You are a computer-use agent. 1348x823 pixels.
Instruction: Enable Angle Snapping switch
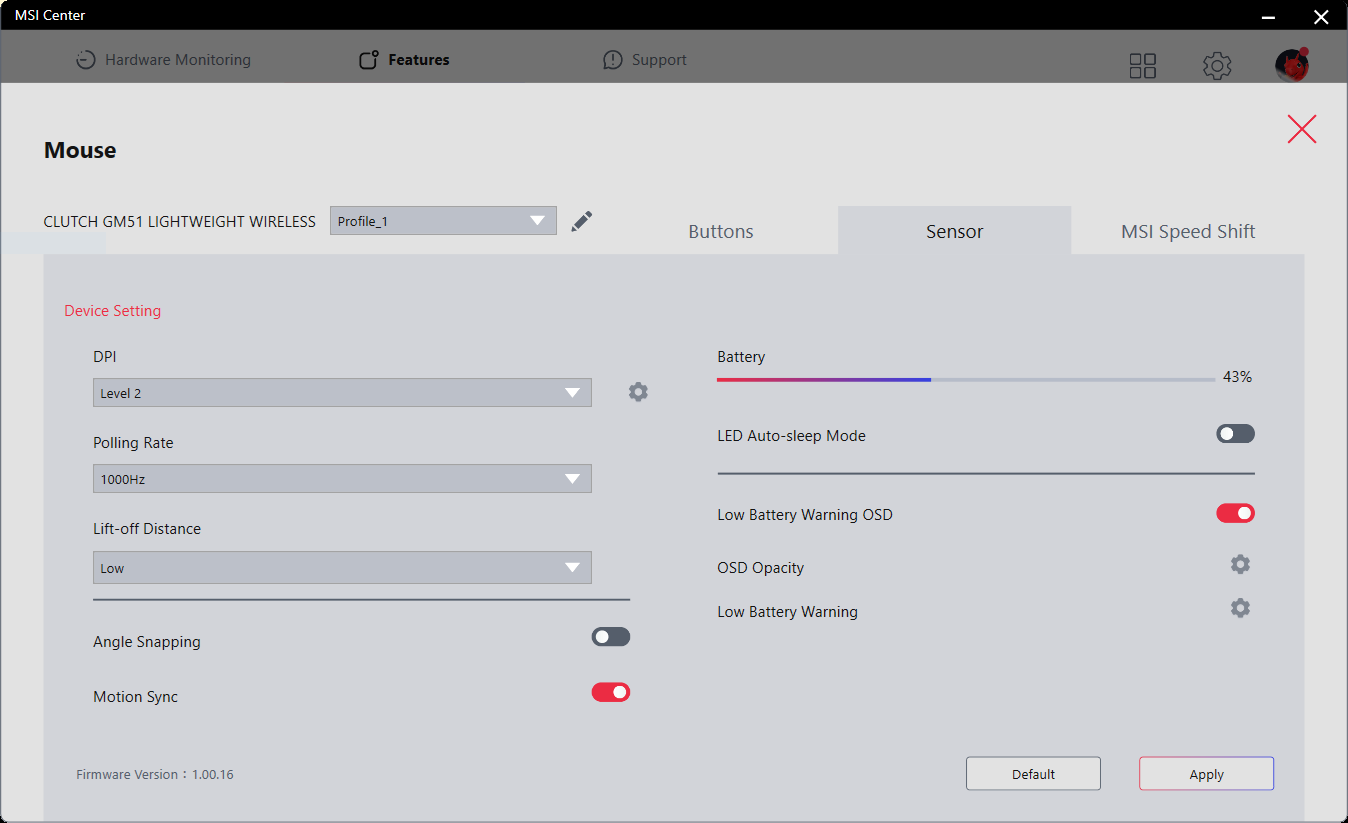click(611, 637)
